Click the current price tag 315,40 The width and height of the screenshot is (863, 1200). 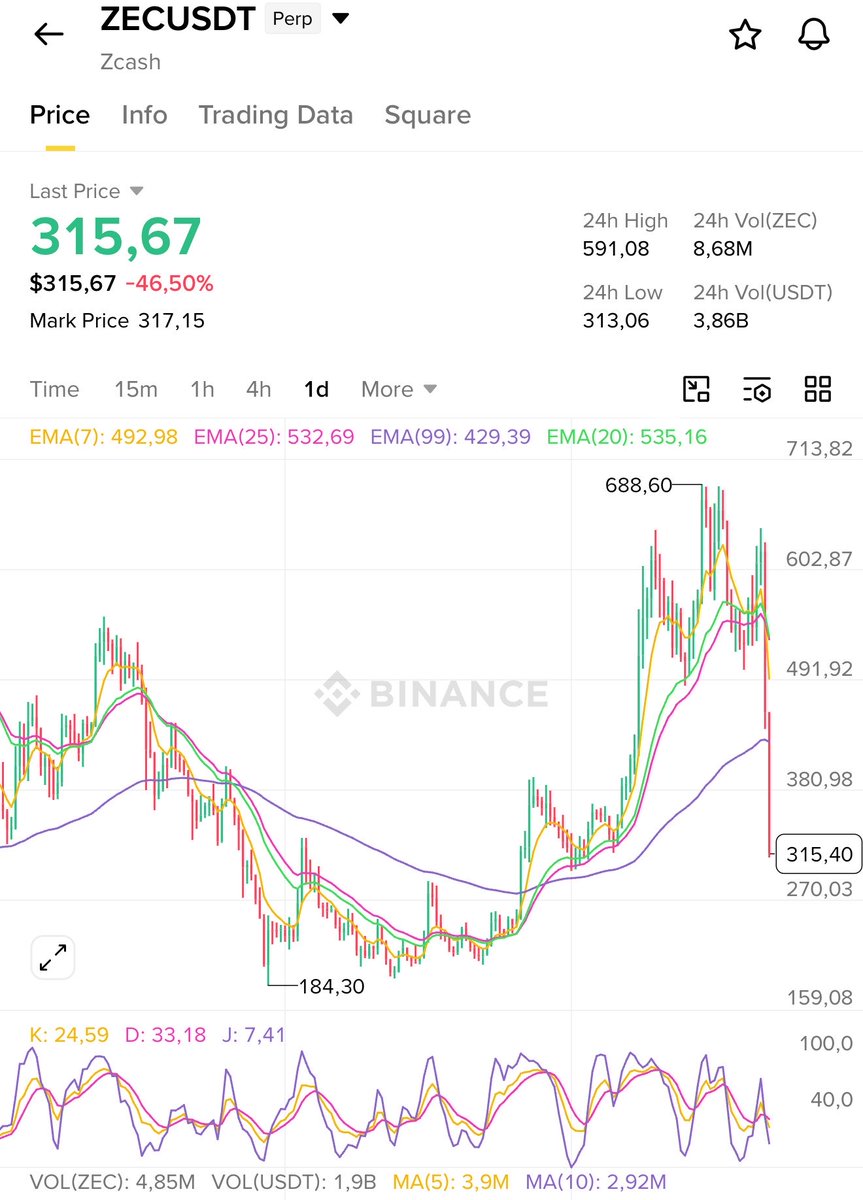tap(819, 853)
